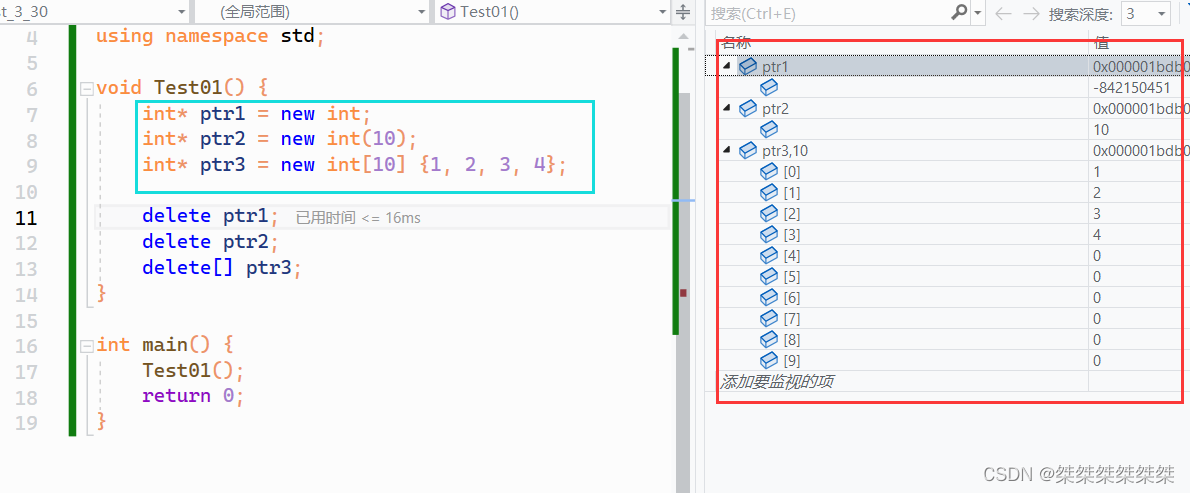Click the icon next to element [4]
Image resolution: width=1190 pixels, height=493 pixels.
pyautogui.click(x=769, y=256)
